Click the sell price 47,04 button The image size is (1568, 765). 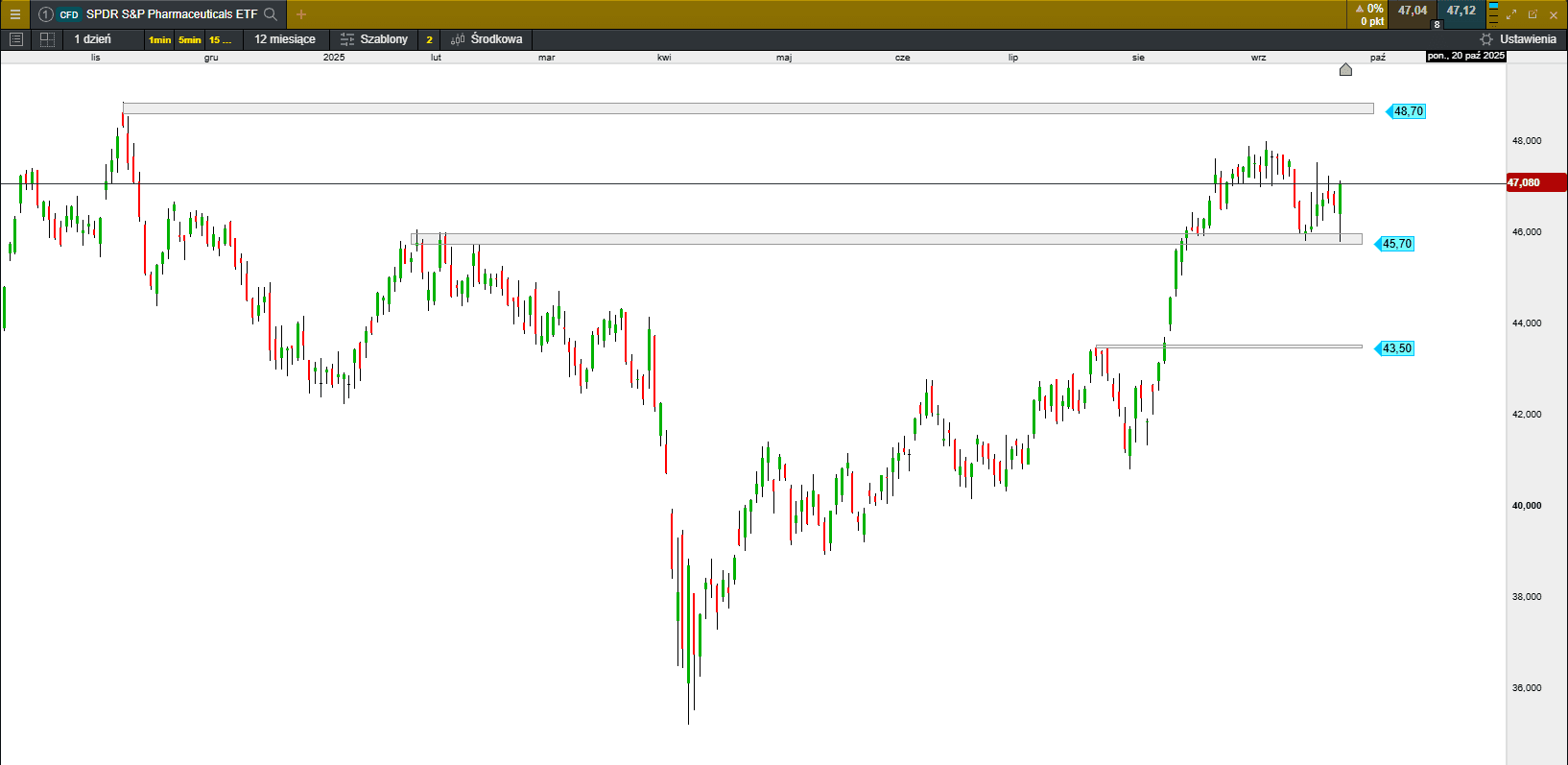(1412, 12)
